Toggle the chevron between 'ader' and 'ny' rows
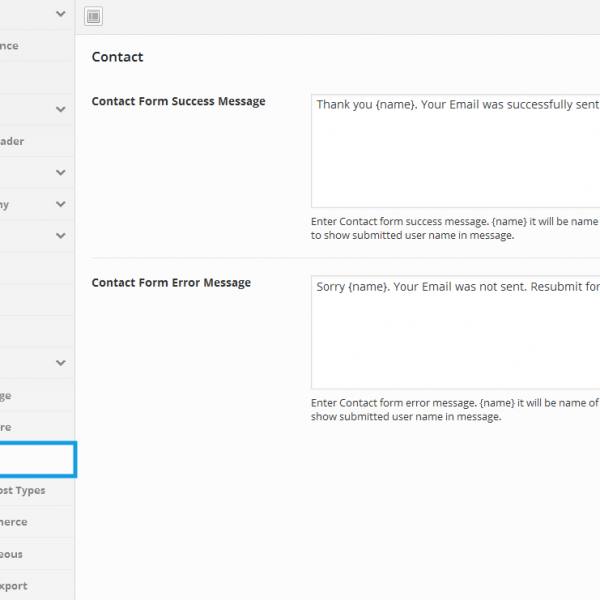This screenshot has width=600, height=600. [61, 172]
